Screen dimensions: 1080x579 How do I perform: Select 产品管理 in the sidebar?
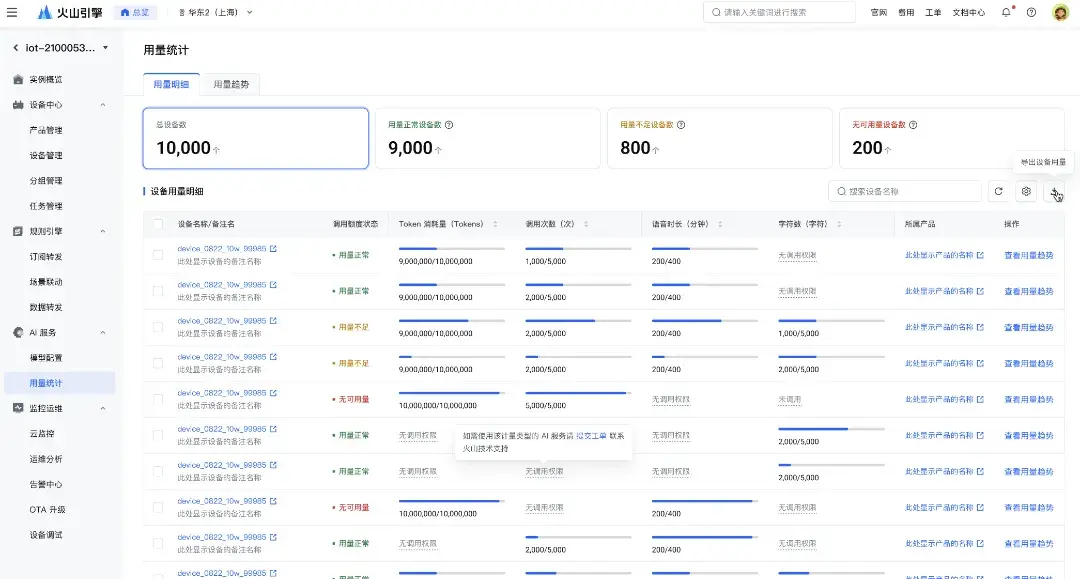(x=46, y=130)
